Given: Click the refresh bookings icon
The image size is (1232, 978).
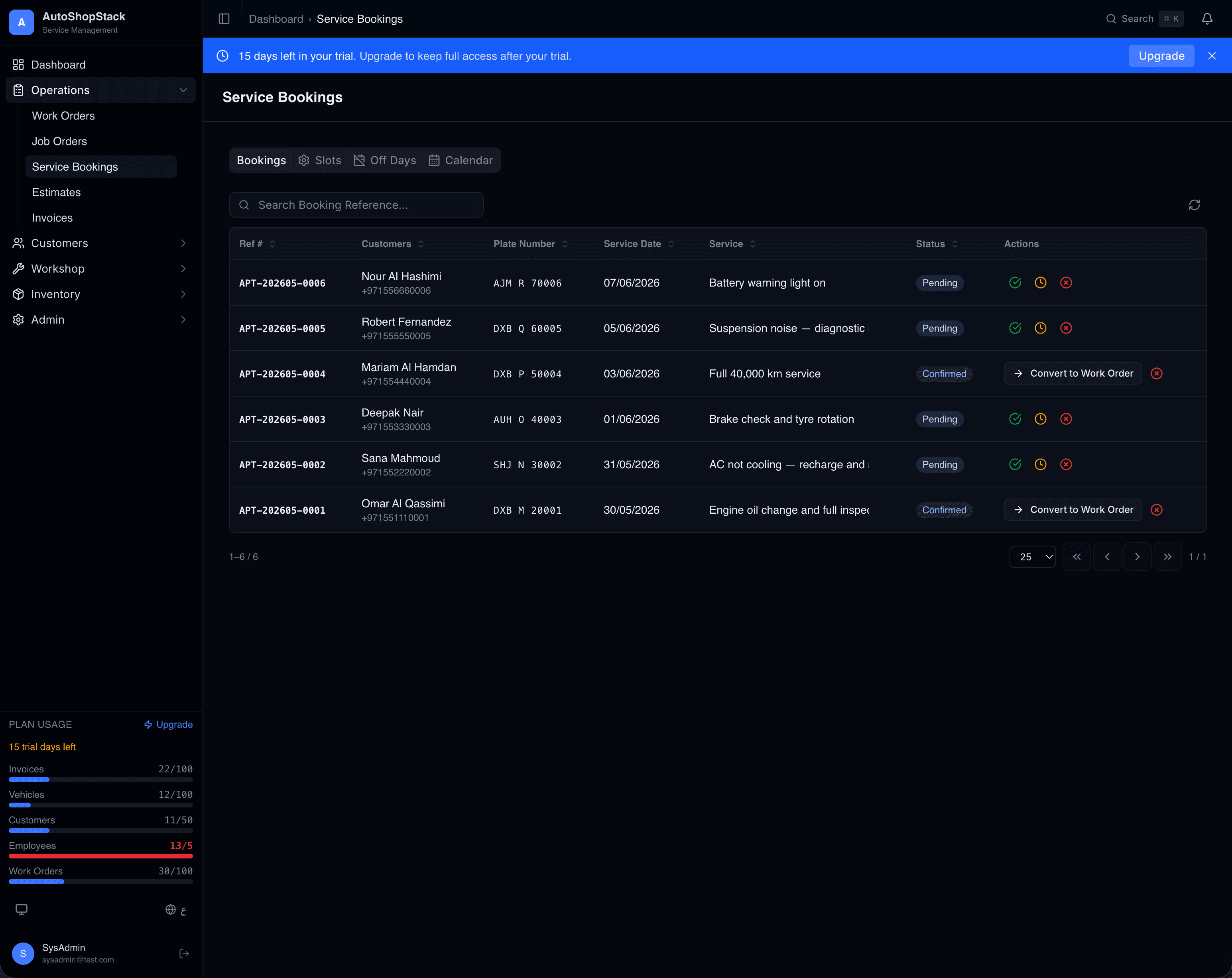Looking at the screenshot, I should point(1194,205).
